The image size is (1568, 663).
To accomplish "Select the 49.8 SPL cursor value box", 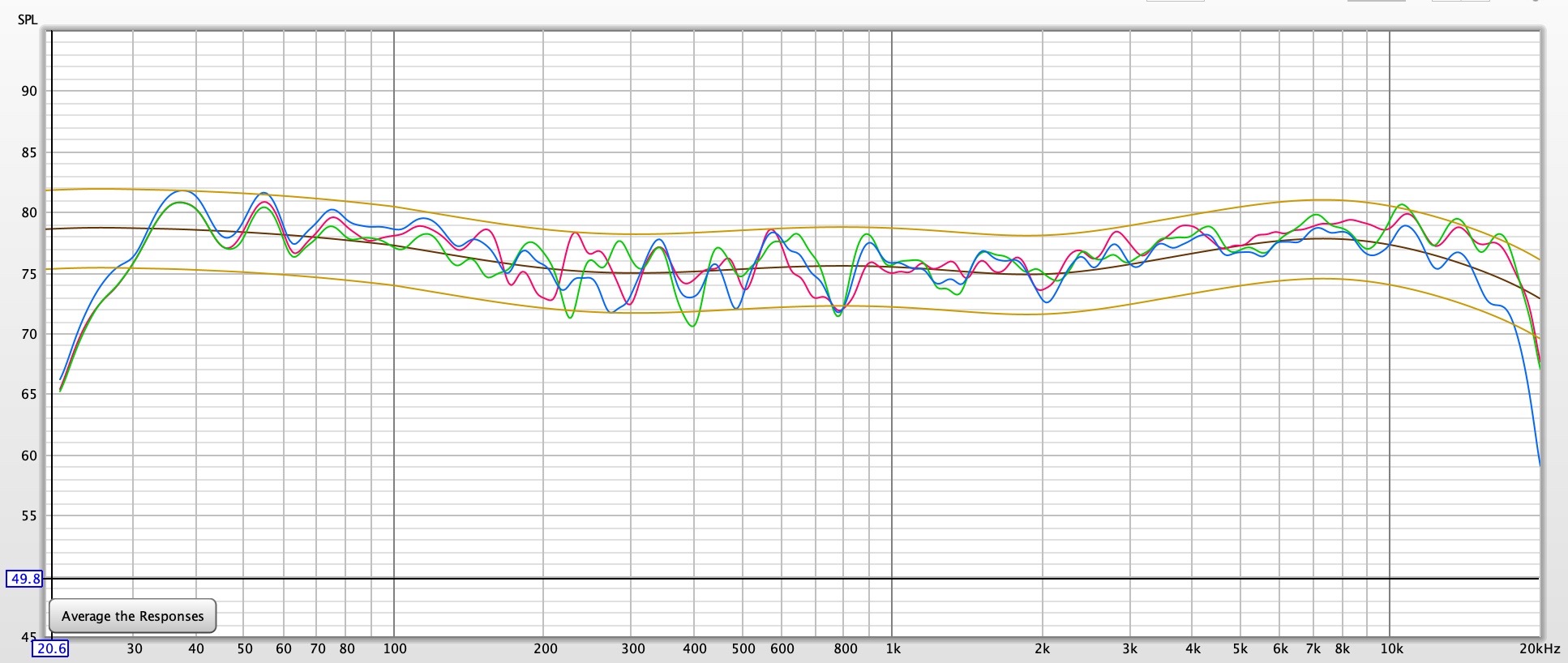I will coord(24,579).
